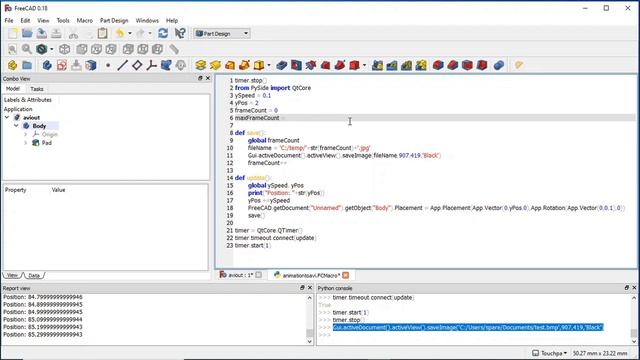Expand the Pad tree node
Viewport: 640px width, 360px height.
(x=26, y=143)
